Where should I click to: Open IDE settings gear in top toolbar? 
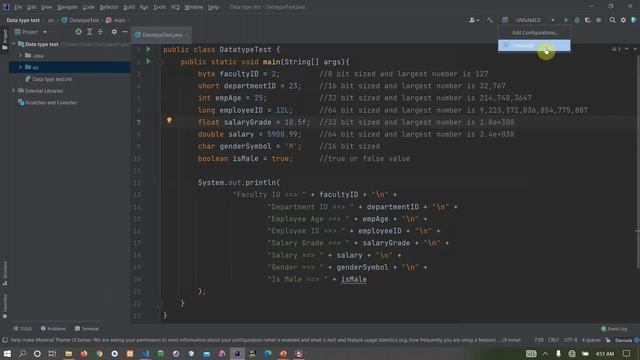pos(623,20)
